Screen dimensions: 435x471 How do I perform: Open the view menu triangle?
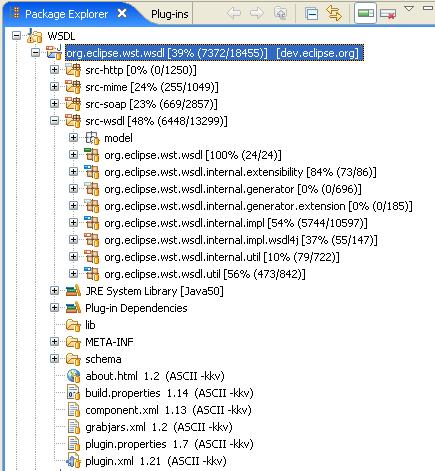(x=409, y=9)
